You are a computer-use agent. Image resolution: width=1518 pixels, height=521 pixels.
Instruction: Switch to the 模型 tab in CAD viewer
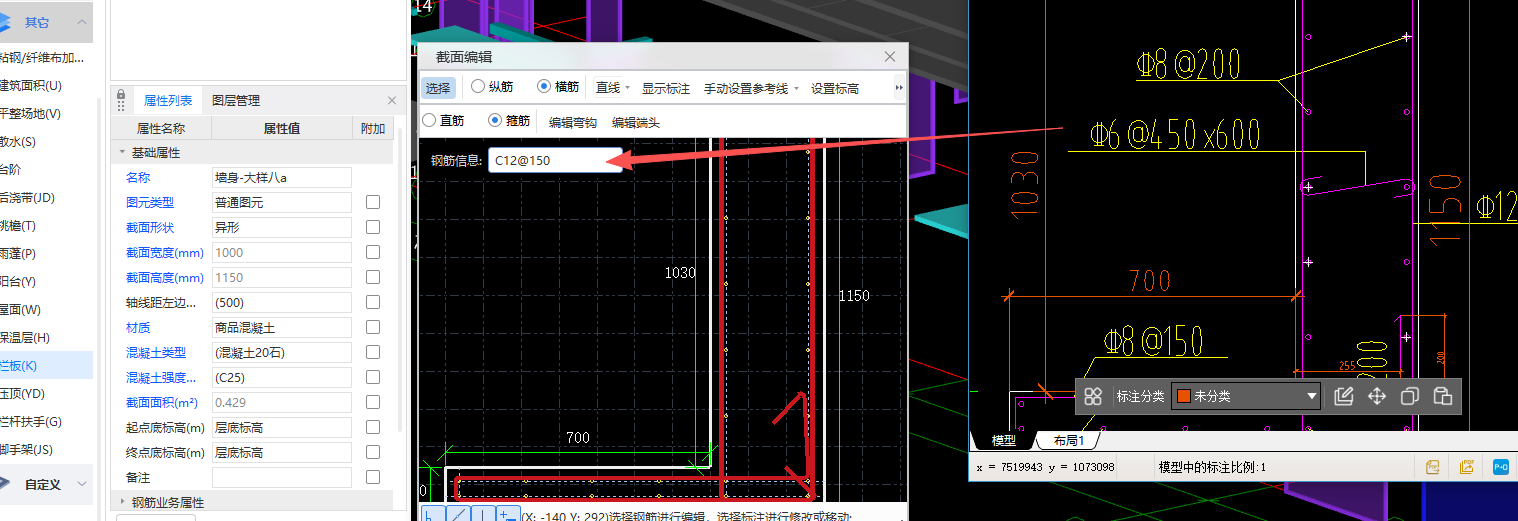[1003, 440]
